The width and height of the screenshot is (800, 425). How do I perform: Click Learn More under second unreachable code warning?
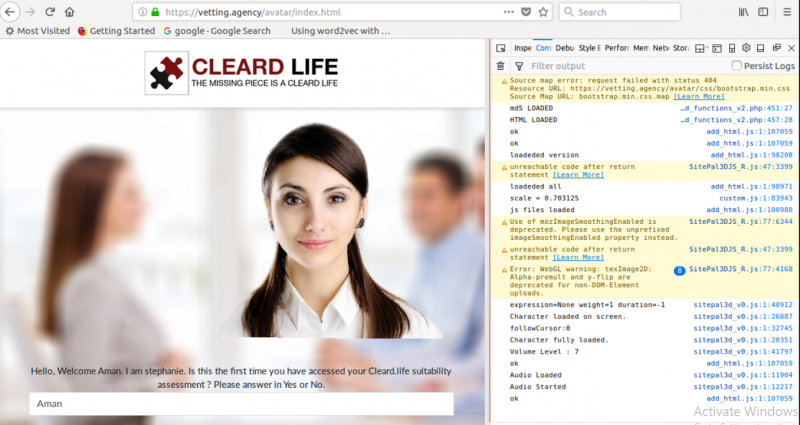(579, 258)
